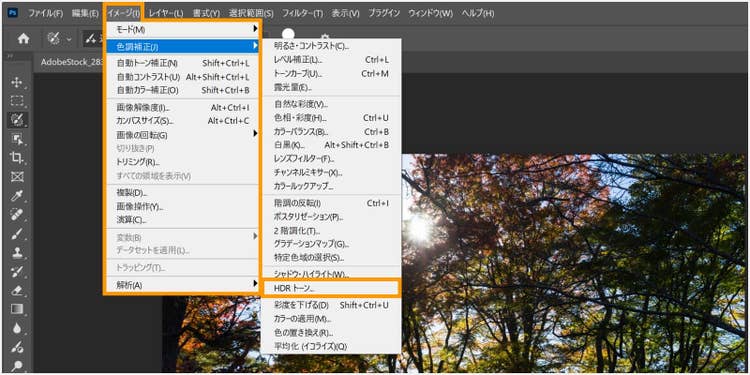750x375 pixels.
Task: Select the Crop tool
Action: [17, 157]
